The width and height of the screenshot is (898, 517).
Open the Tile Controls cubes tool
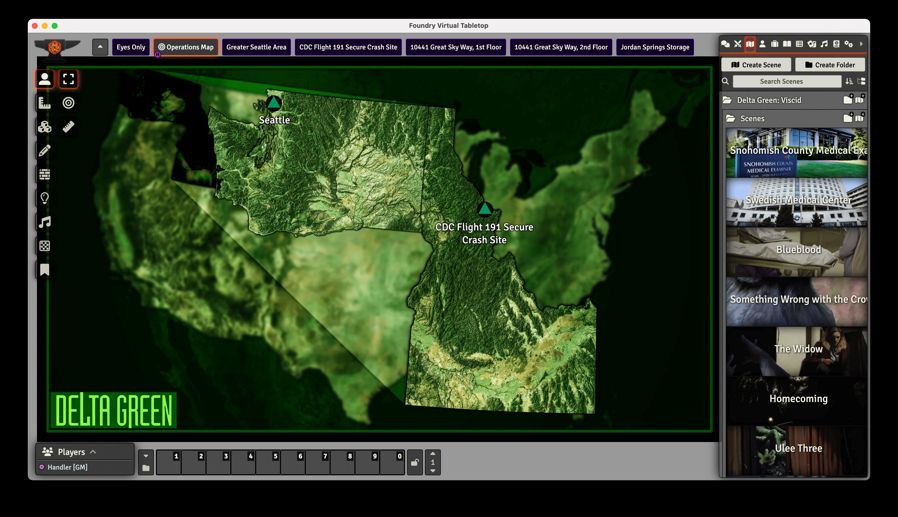45,127
